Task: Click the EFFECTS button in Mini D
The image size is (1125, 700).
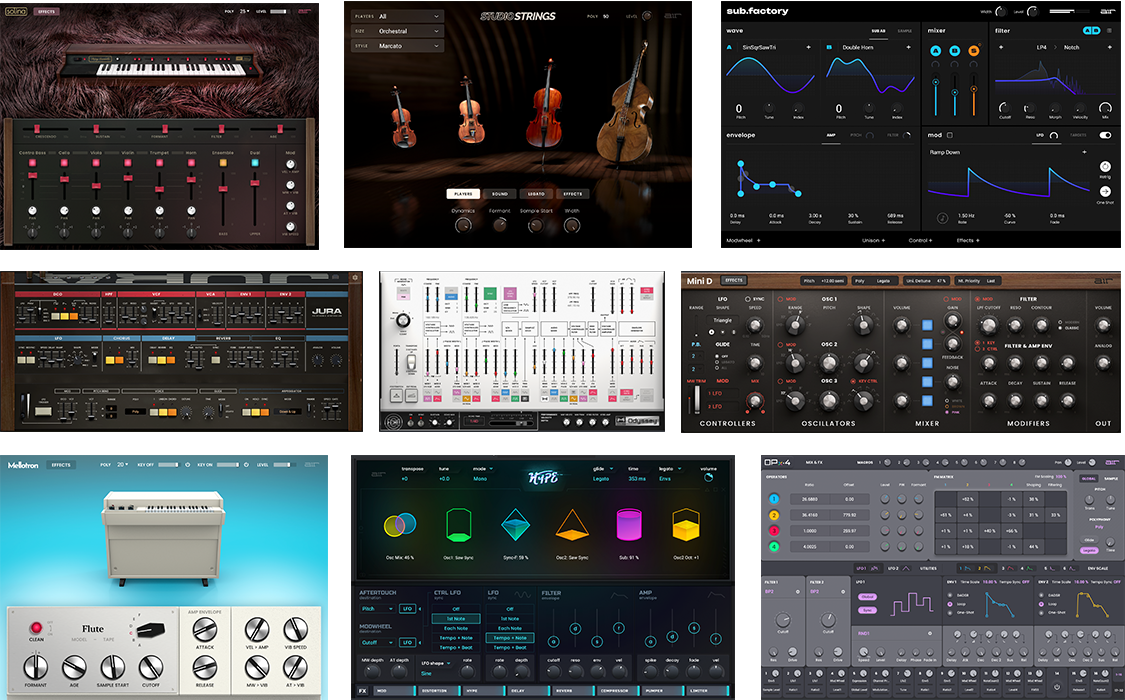Action: click(x=733, y=280)
